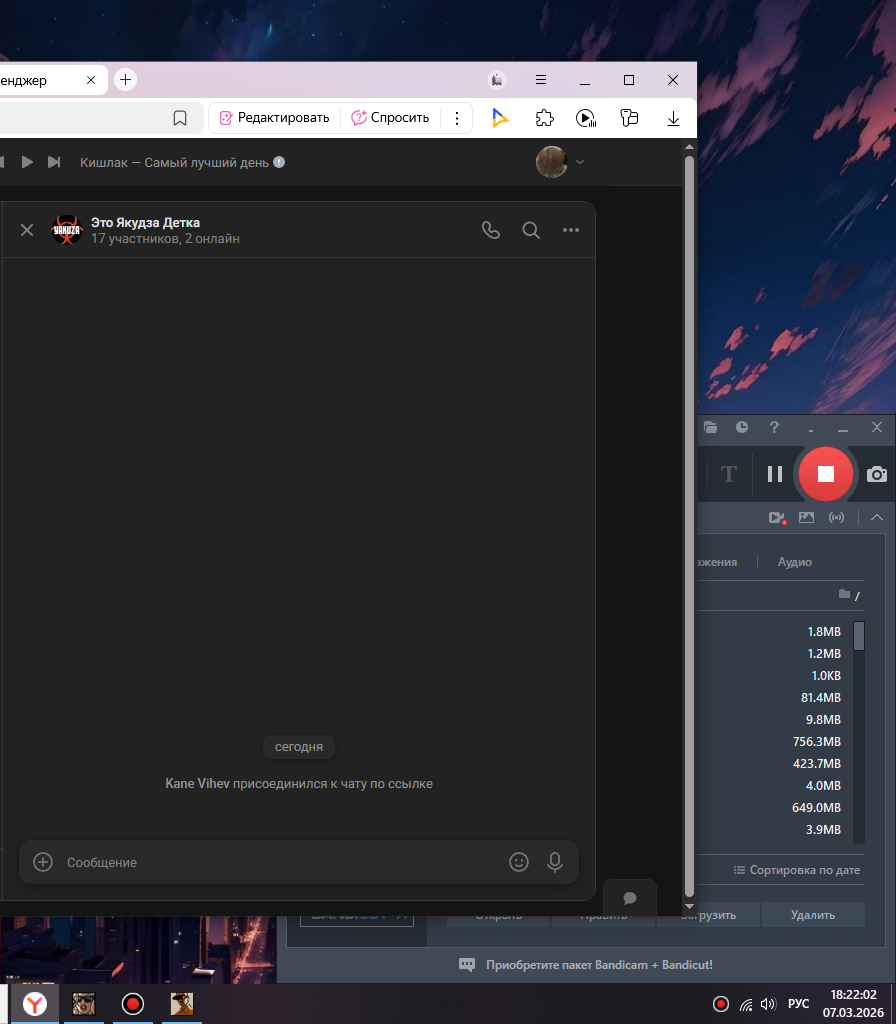Collapse the Bandicam panel with chevron
896x1024 pixels.
(877, 517)
